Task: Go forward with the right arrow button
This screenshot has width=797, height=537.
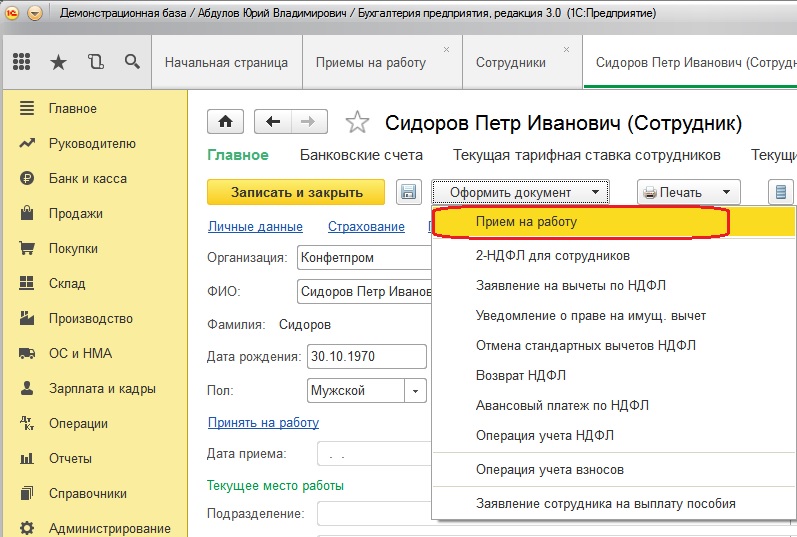Action: 309,122
